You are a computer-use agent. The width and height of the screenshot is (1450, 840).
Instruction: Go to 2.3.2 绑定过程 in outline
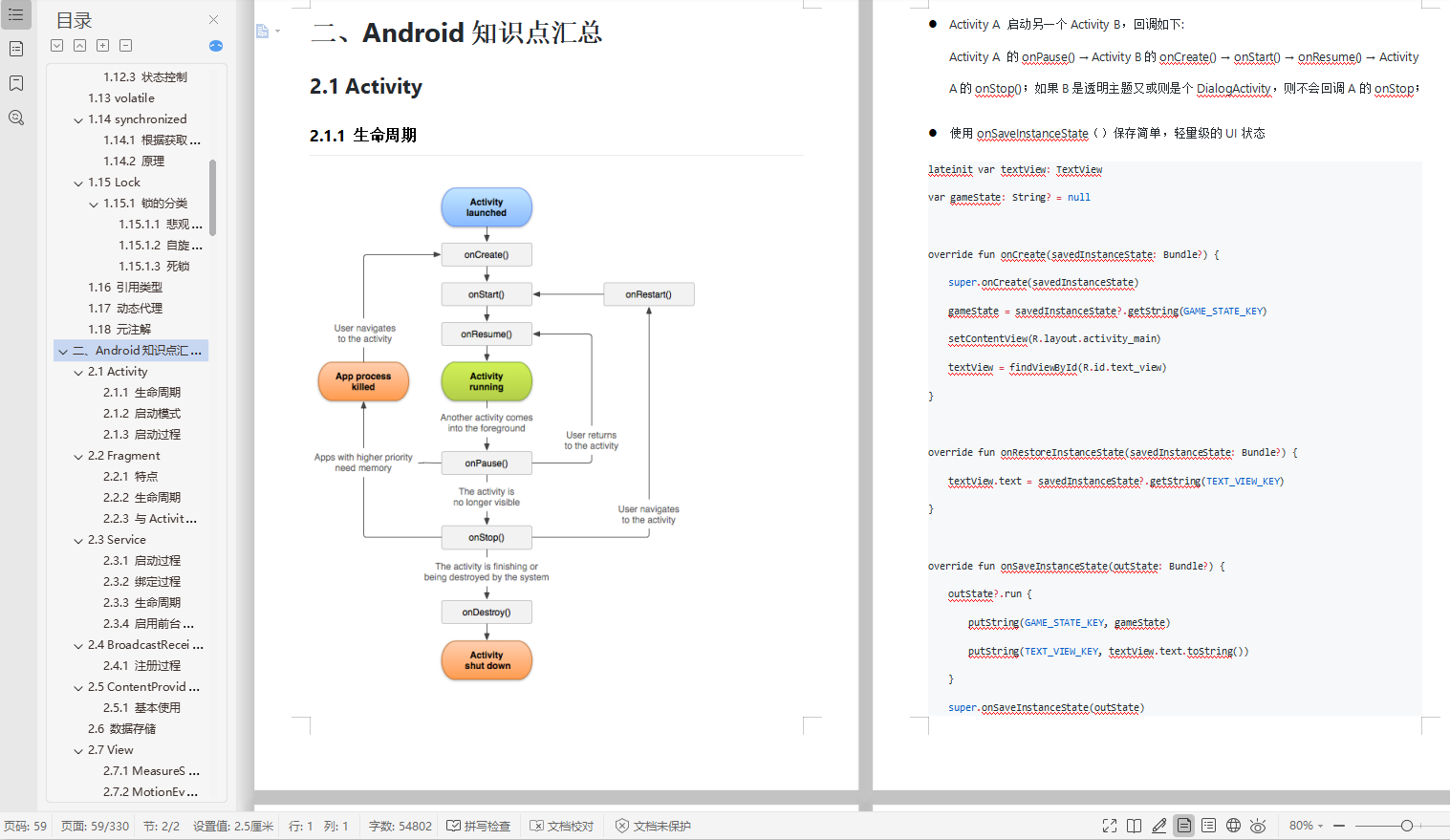point(141,582)
